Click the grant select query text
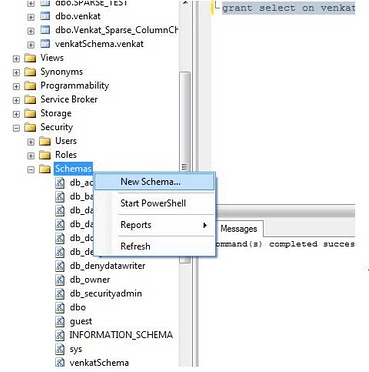 point(288,8)
